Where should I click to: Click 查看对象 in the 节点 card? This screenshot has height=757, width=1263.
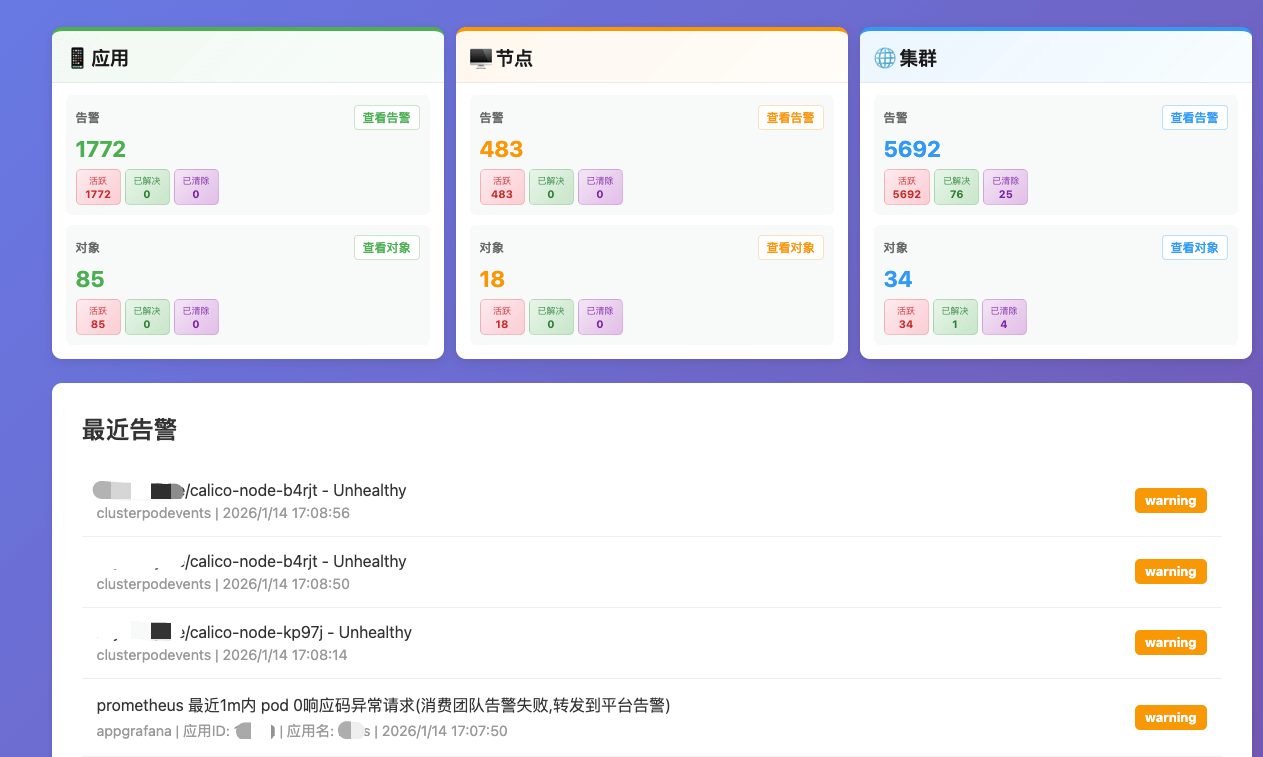[x=790, y=248]
